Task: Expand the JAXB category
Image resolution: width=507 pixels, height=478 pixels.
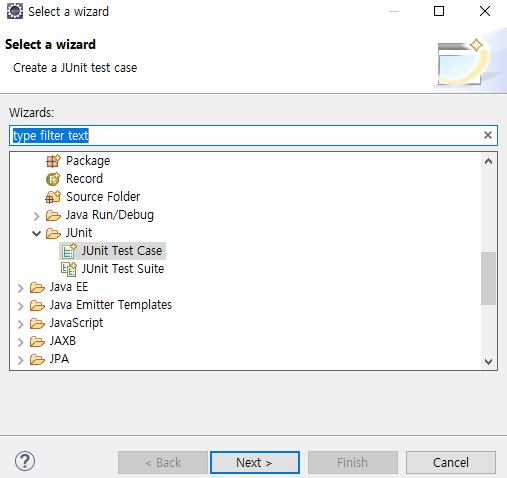Action: pos(21,342)
